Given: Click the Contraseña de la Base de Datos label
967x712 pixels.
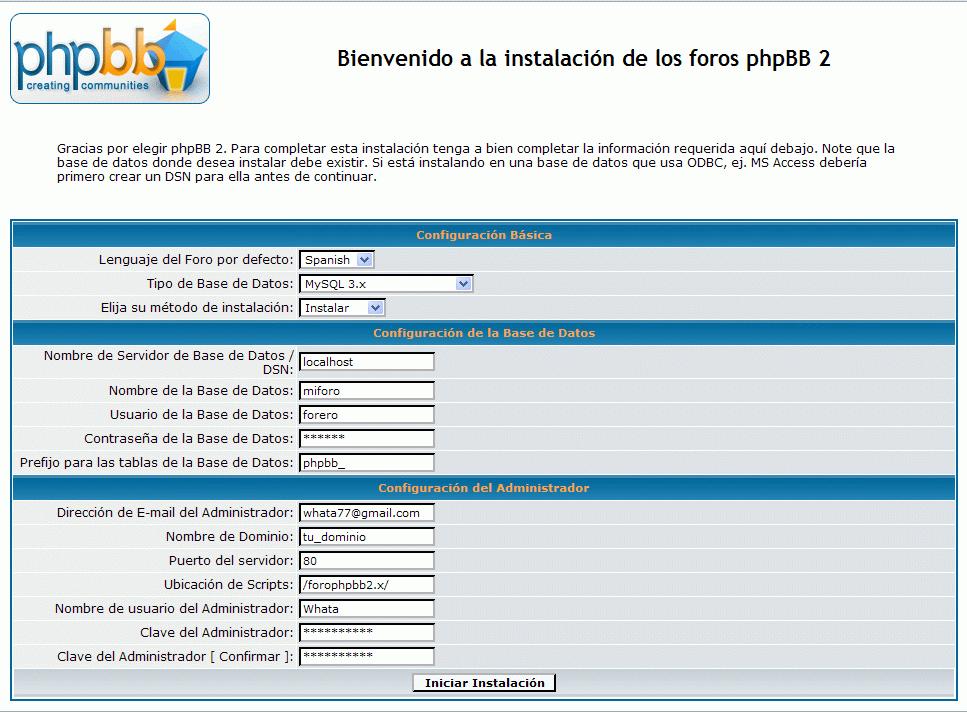Looking at the screenshot, I should 189,438.
